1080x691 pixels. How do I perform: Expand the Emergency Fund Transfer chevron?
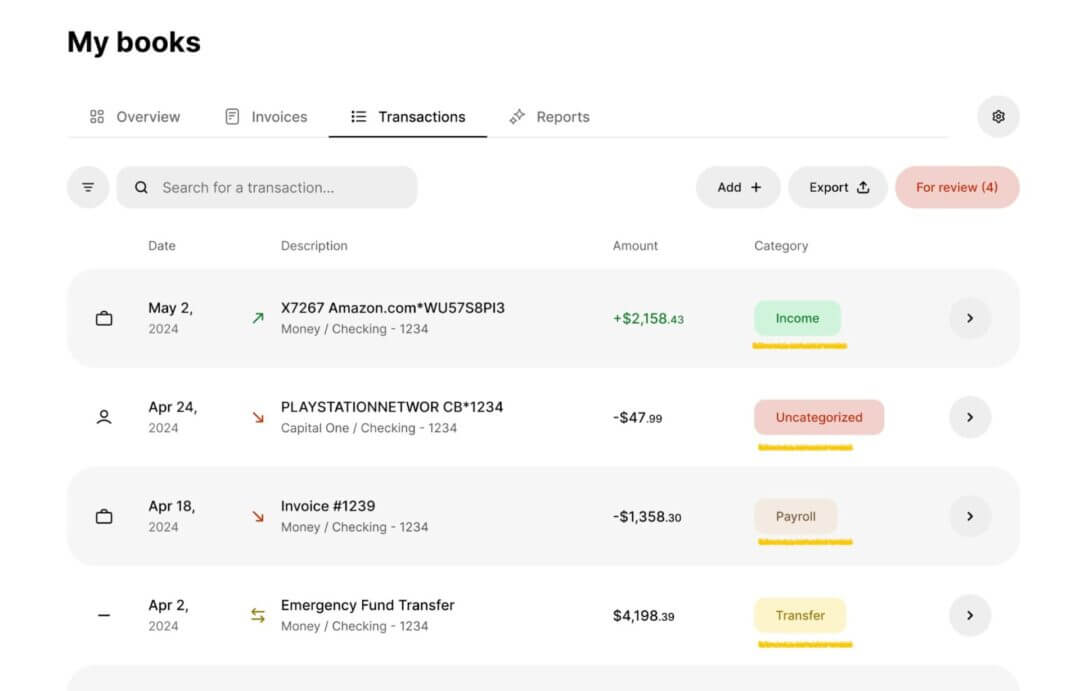tap(970, 615)
